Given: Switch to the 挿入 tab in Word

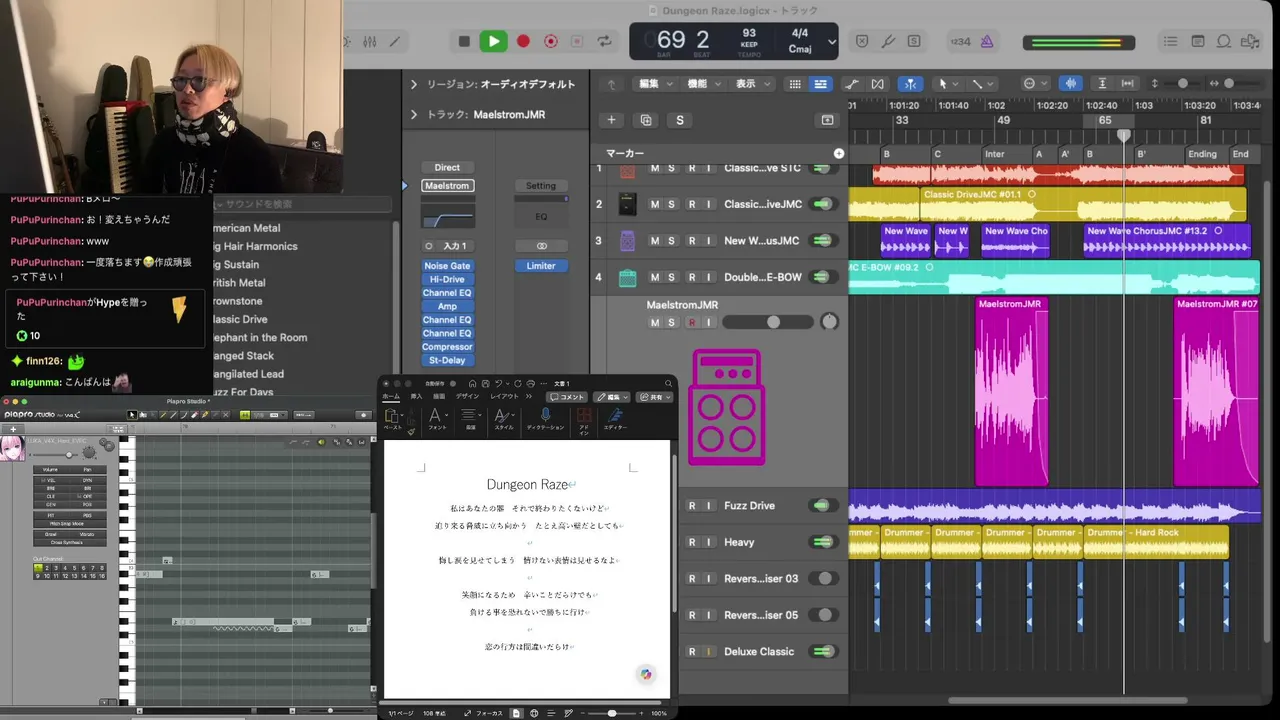Looking at the screenshot, I should (x=416, y=397).
